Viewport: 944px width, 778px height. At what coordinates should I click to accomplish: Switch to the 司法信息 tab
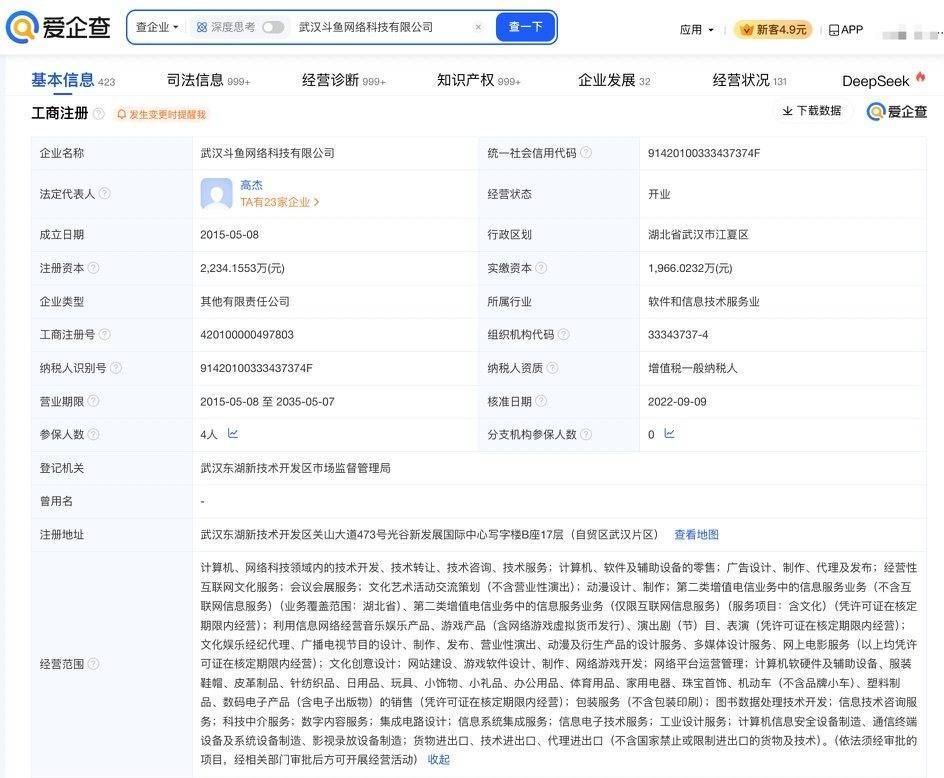pyautogui.click(x=208, y=80)
